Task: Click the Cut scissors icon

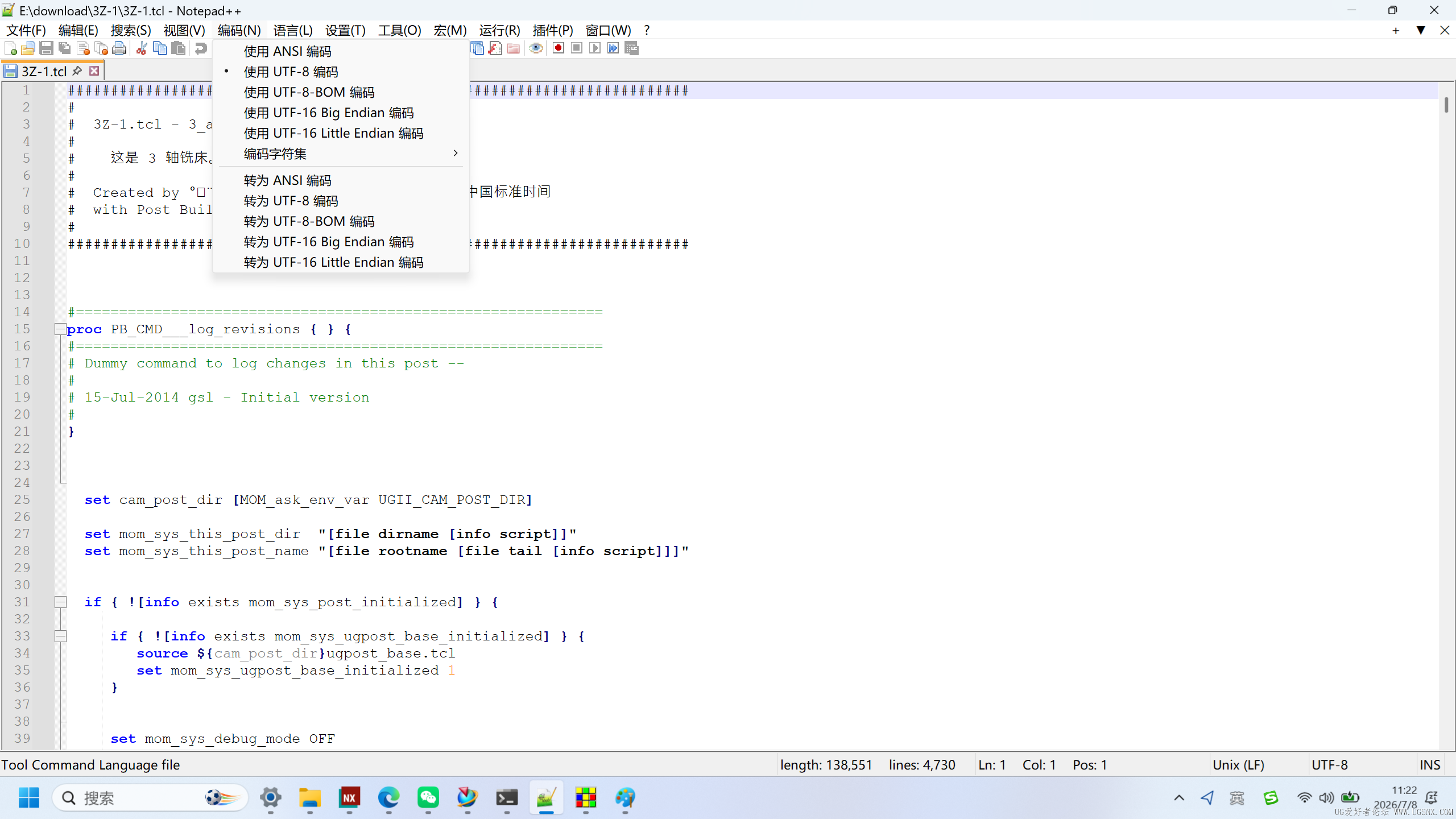Action: pyautogui.click(x=142, y=49)
